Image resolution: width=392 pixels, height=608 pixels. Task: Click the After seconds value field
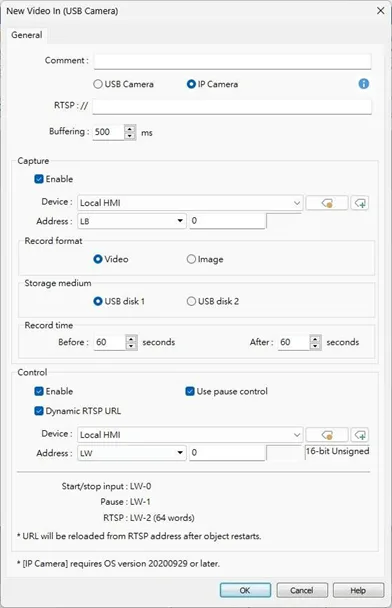294,342
